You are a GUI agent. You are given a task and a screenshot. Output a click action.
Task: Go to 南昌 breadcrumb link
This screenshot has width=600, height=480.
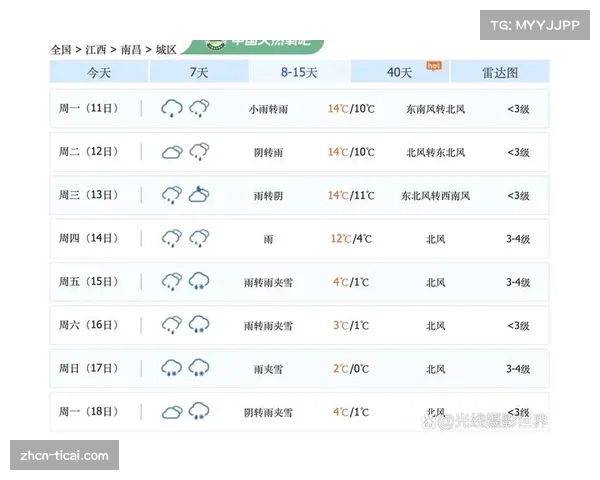pos(131,50)
